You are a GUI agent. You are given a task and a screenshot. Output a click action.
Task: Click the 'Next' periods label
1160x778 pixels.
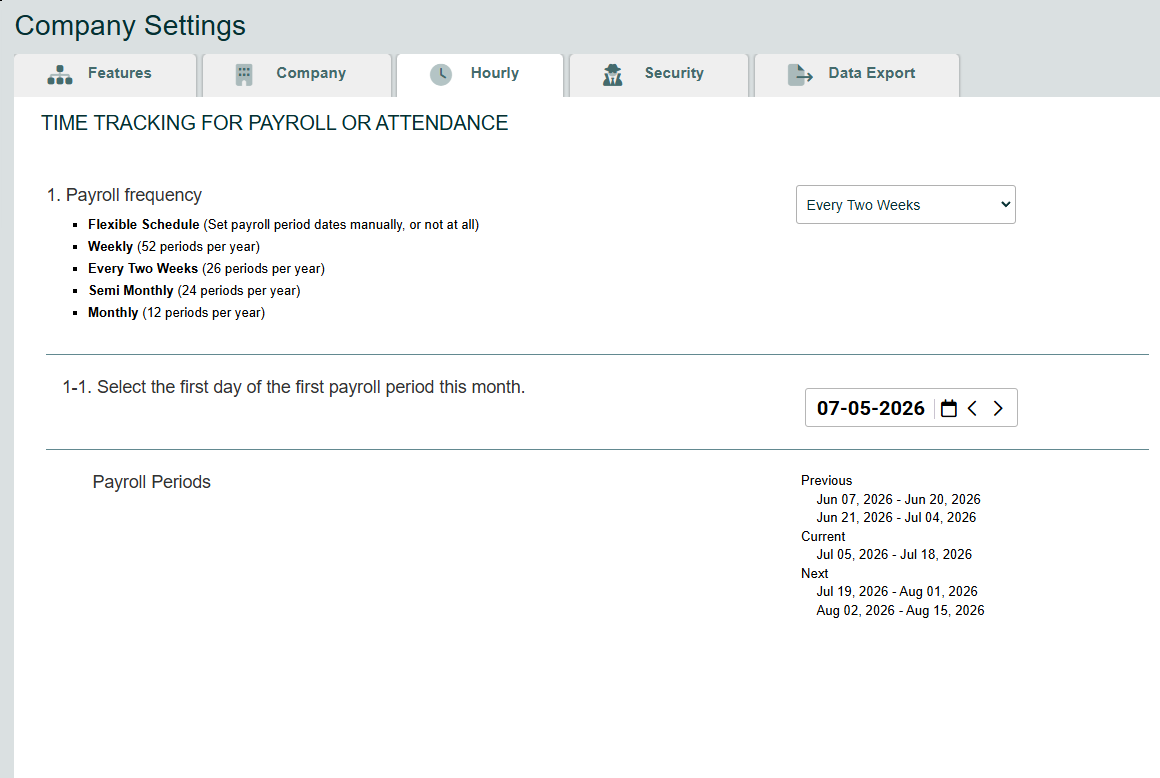pos(815,573)
